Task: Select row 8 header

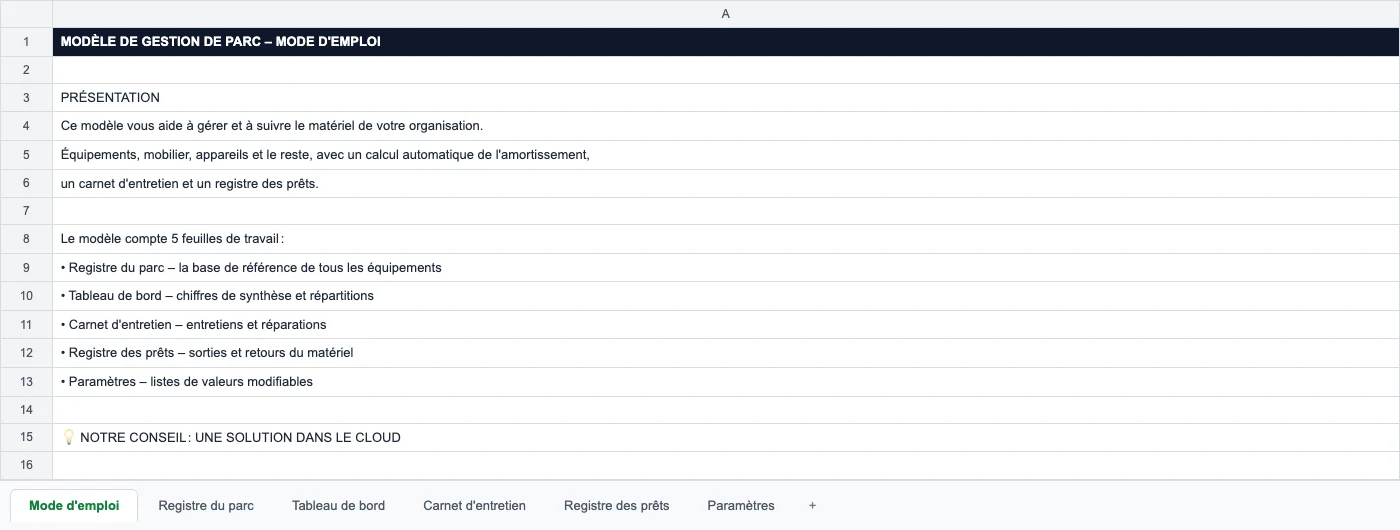Action: point(26,239)
